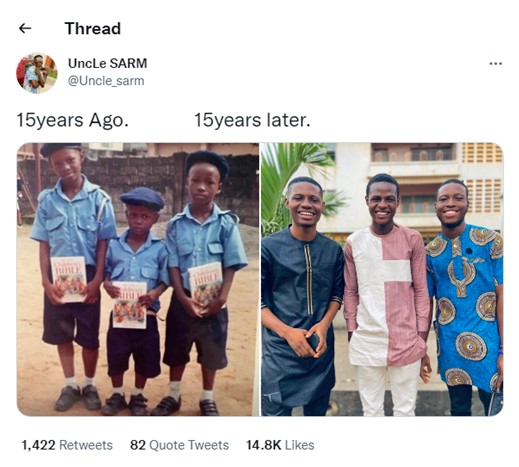Click the man in pink-white outfit

[x=387, y=293]
